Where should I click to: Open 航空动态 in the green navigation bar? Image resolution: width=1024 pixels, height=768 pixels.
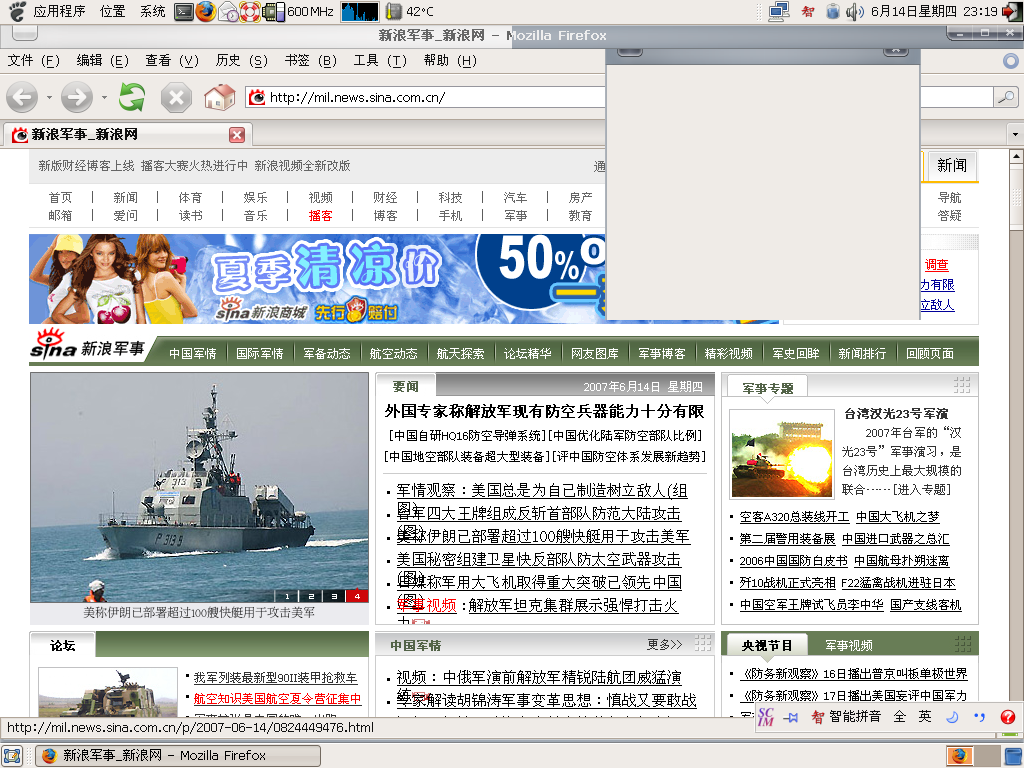click(393, 353)
